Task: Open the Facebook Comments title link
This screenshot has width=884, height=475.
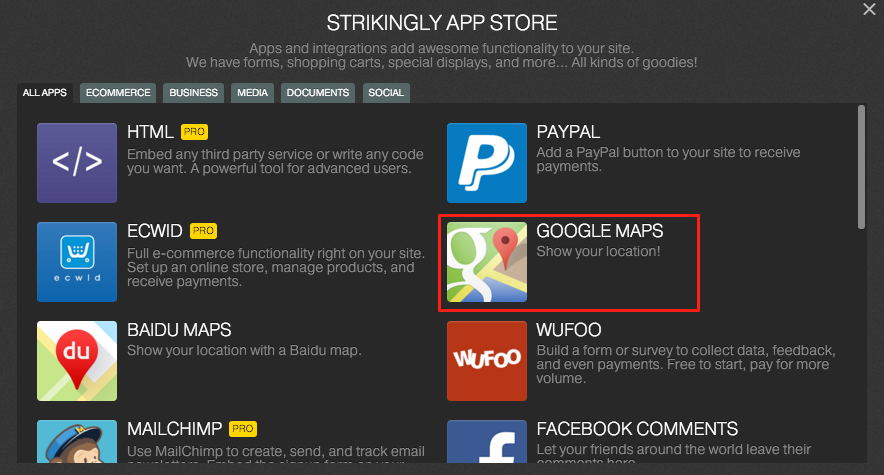Action: point(637,429)
